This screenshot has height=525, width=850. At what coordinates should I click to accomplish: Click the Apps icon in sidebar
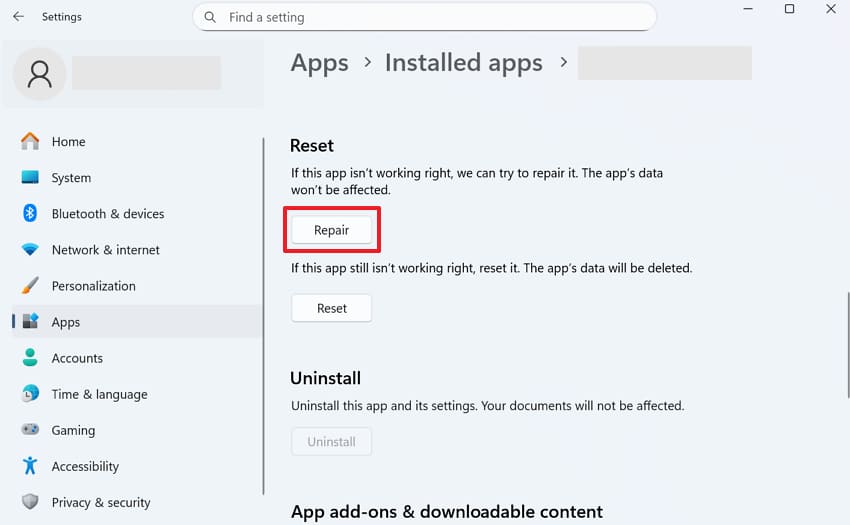click(30, 321)
